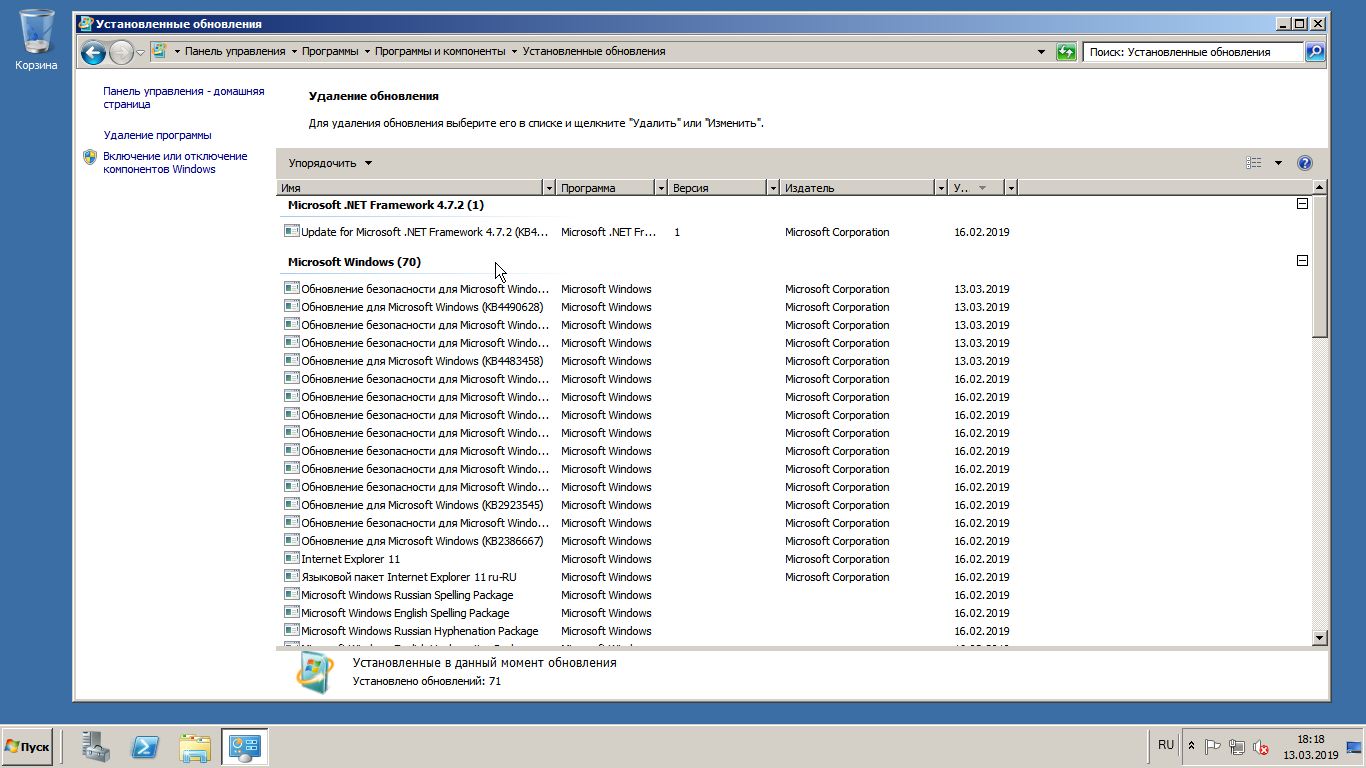Sort by the Имя column header
The image size is (1366, 768).
(409, 188)
